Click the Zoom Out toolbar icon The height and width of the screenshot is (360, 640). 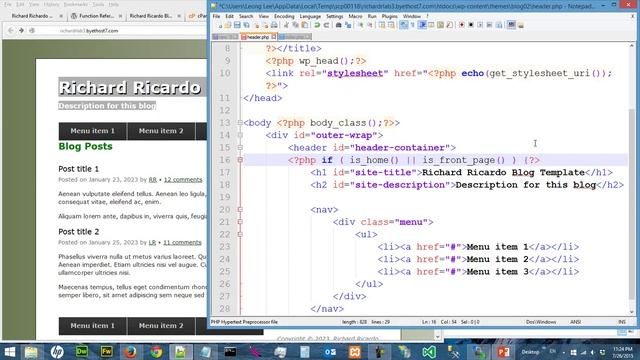[370, 25]
